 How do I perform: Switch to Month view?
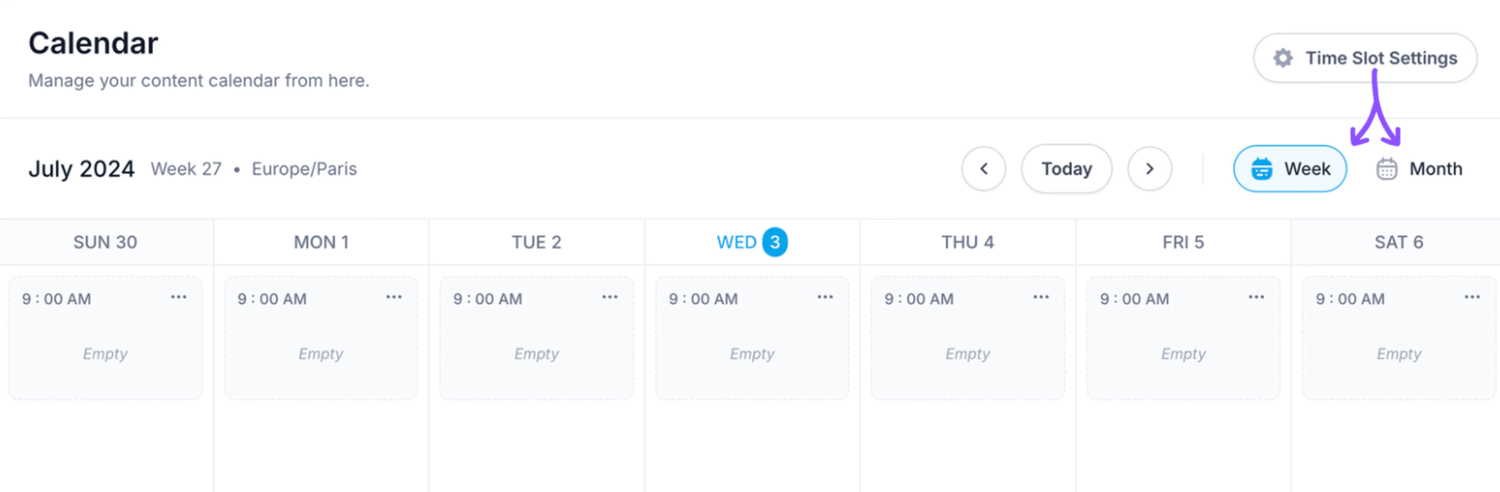coord(1419,169)
